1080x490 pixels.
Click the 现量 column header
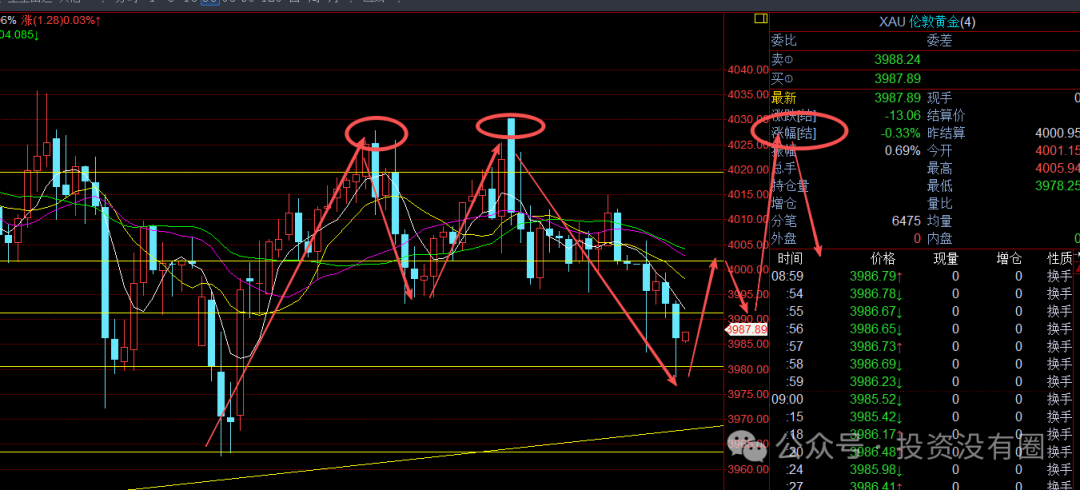point(946,258)
